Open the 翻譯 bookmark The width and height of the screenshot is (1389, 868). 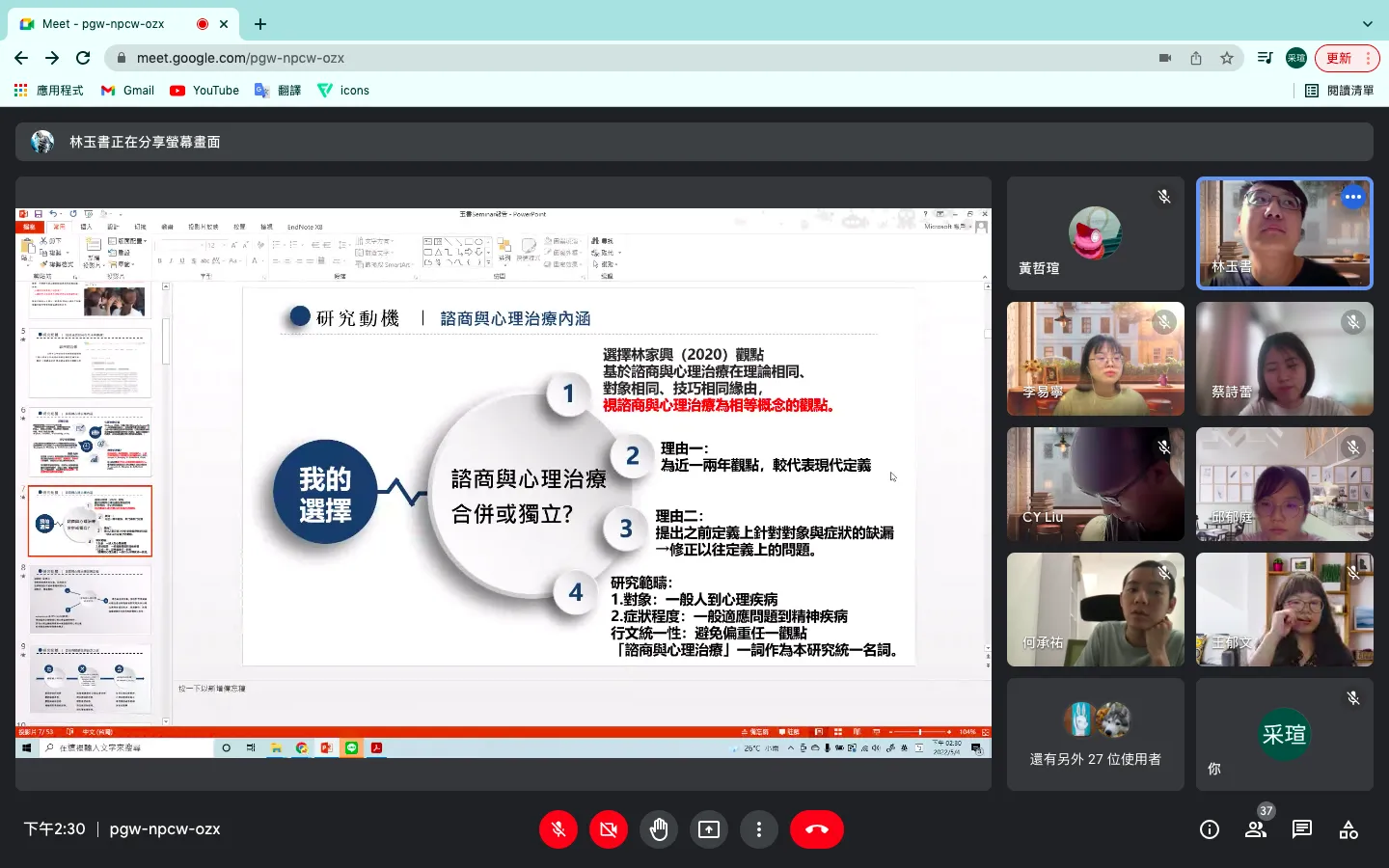278,91
